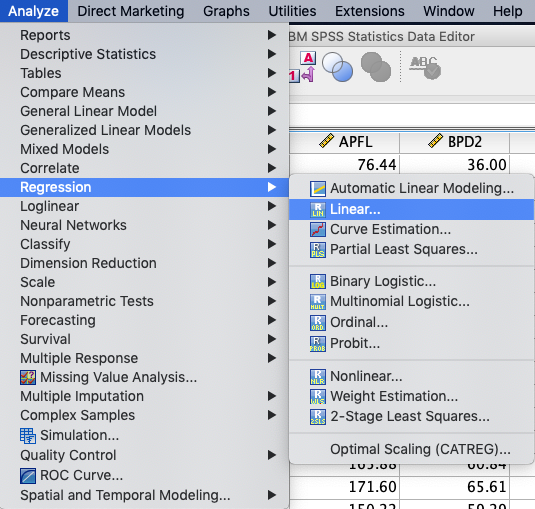
Task: Open the Direct Marketing menu
Action: pyautogui.click(x=131, y=11)
